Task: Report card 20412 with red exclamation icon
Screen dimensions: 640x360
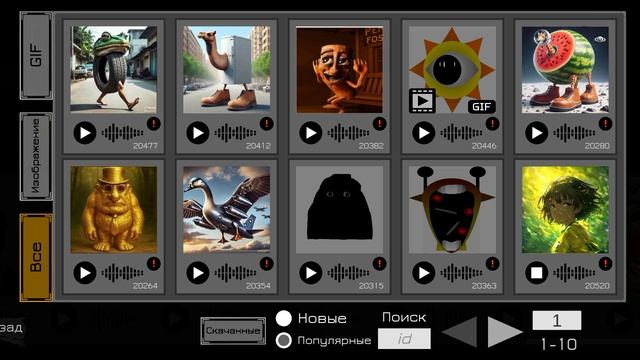Action: pos(267,123)
